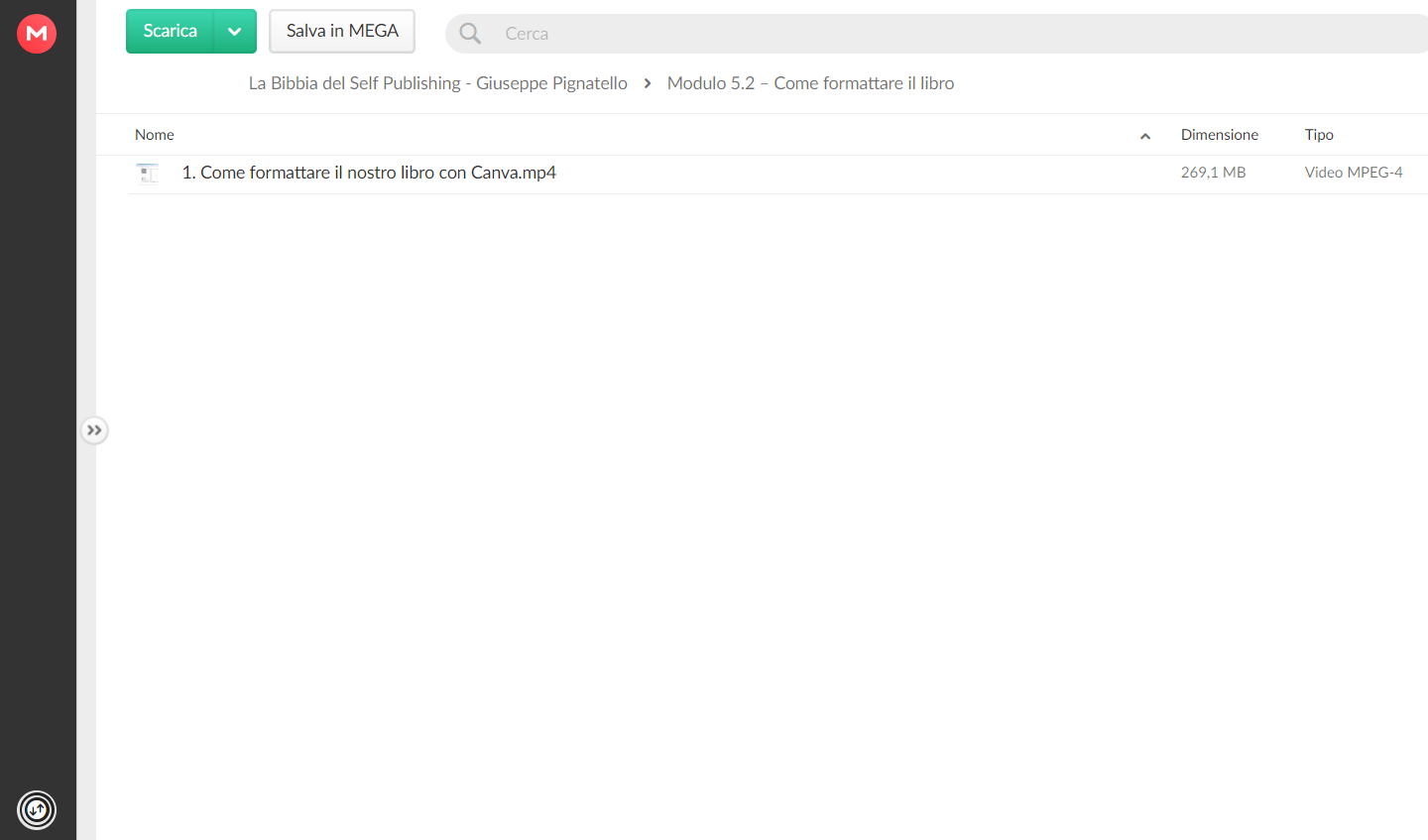1428x840 pixels.
Task: Click the magnifying glass search icon
Action: point(470,34)
